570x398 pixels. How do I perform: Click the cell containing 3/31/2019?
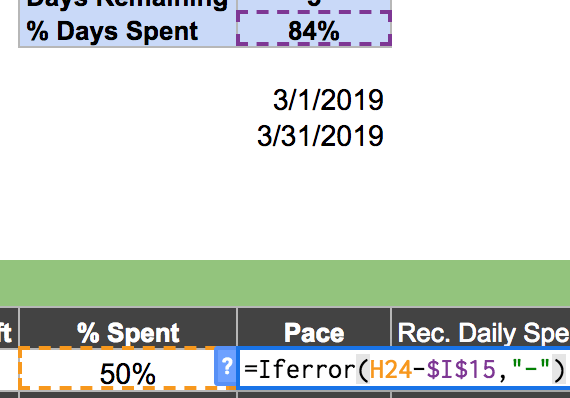[x=314, y=136]
